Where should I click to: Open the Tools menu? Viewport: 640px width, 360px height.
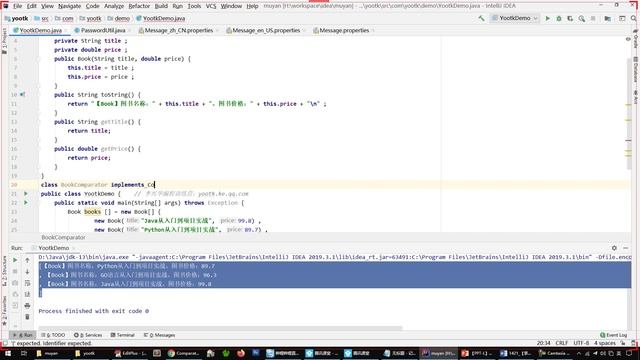194,6
